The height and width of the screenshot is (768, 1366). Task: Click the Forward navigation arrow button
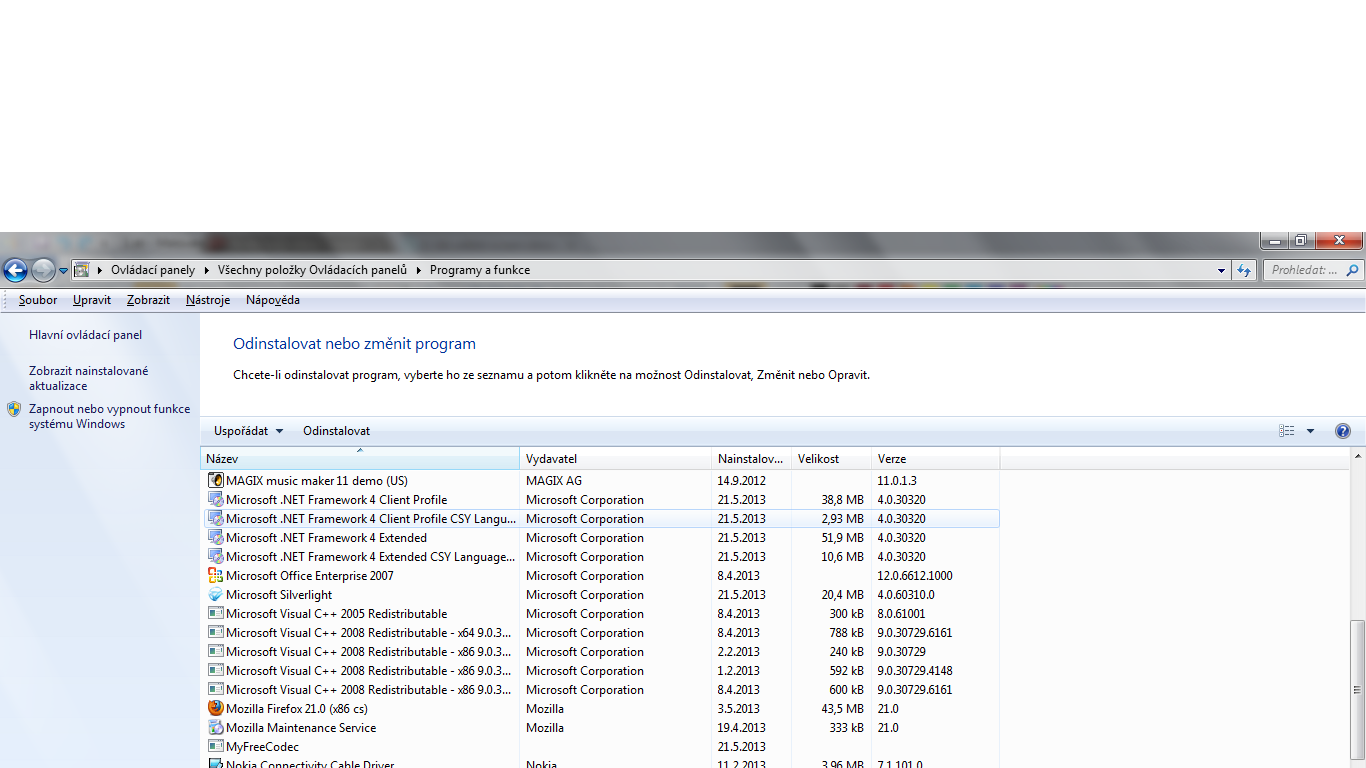click(x=43, y=270)
